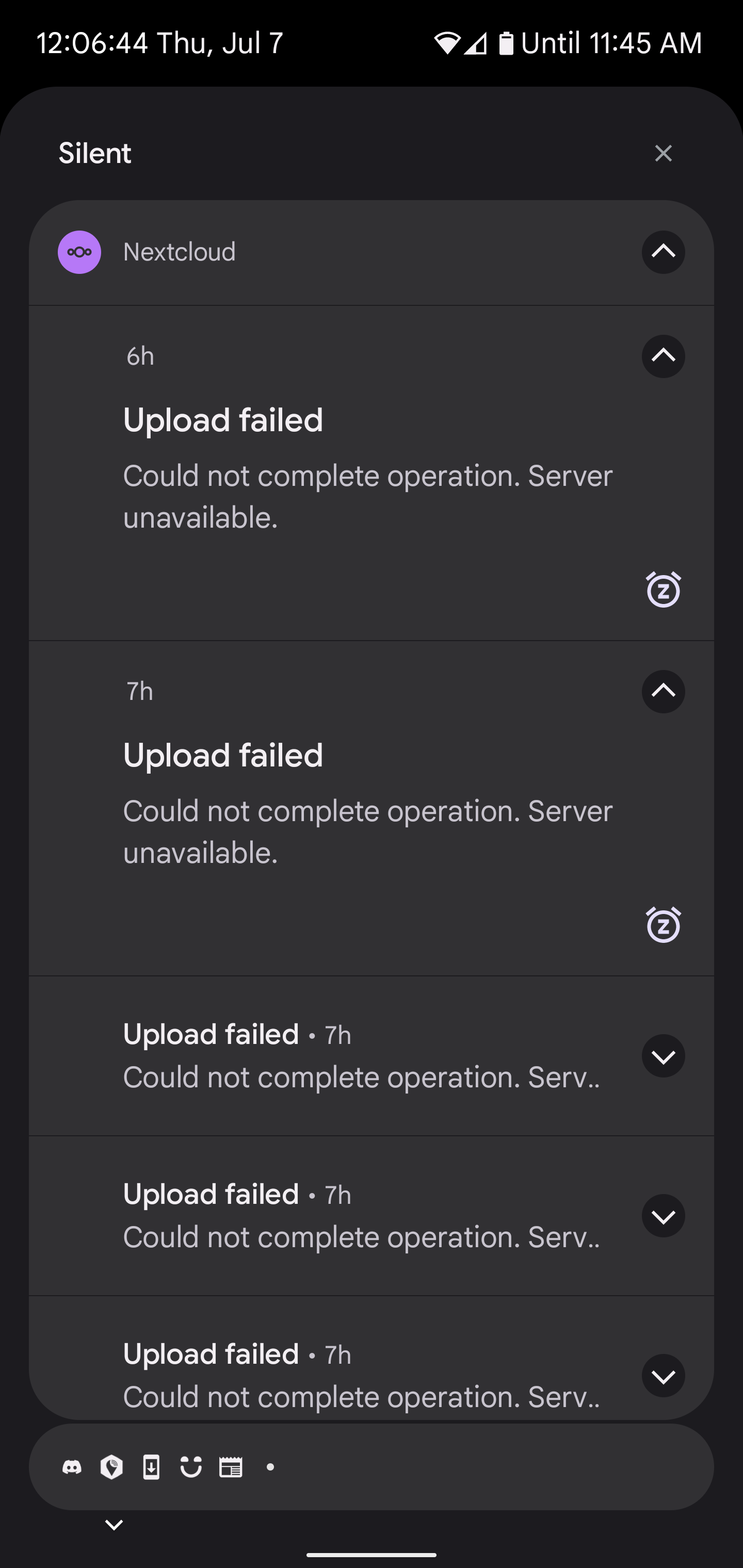Screen dimensions: 743x1568
Task: Open the news app notification icon
Action: (x=231, y=1467)
